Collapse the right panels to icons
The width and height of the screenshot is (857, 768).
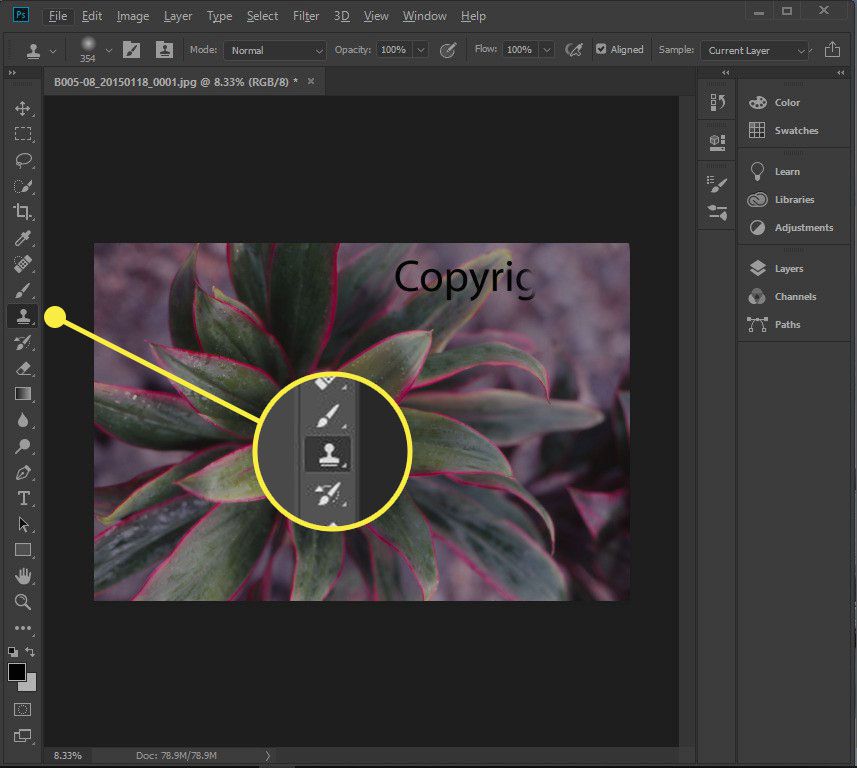coord(841,73)
